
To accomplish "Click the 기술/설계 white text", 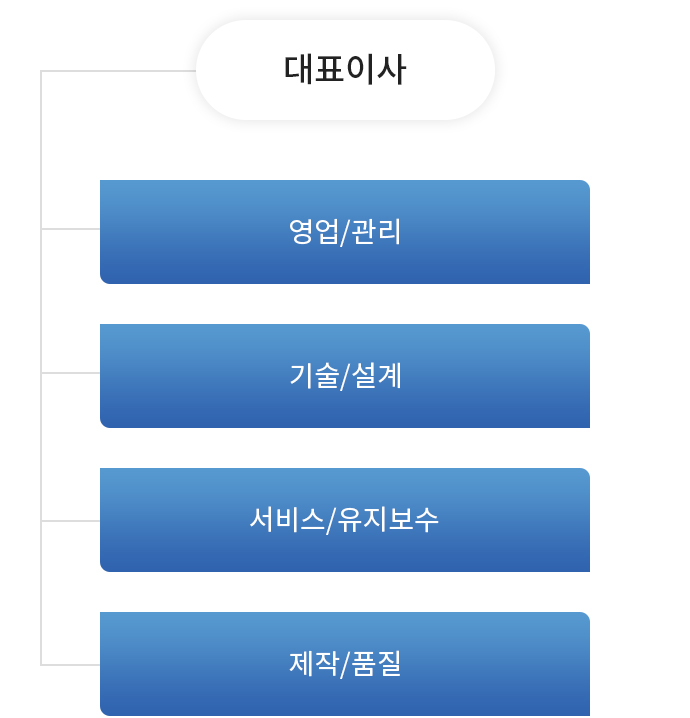I will (x=345, y=376).
